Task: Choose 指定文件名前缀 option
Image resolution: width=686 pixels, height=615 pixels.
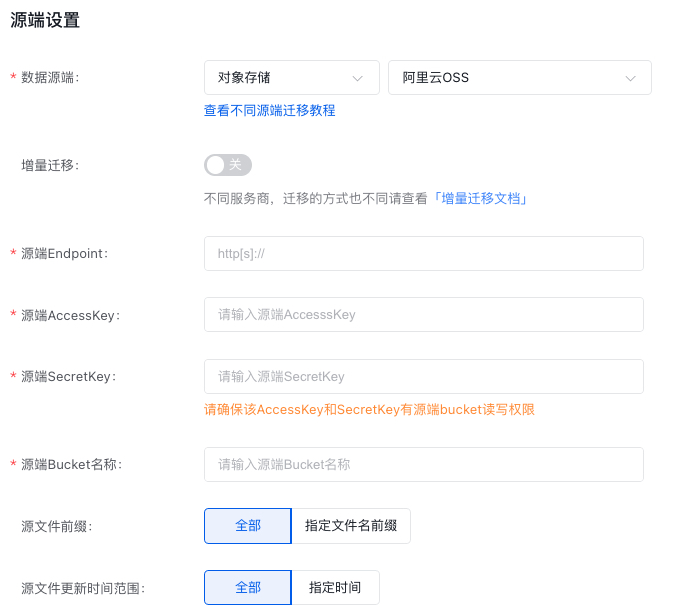Action: 351,526
